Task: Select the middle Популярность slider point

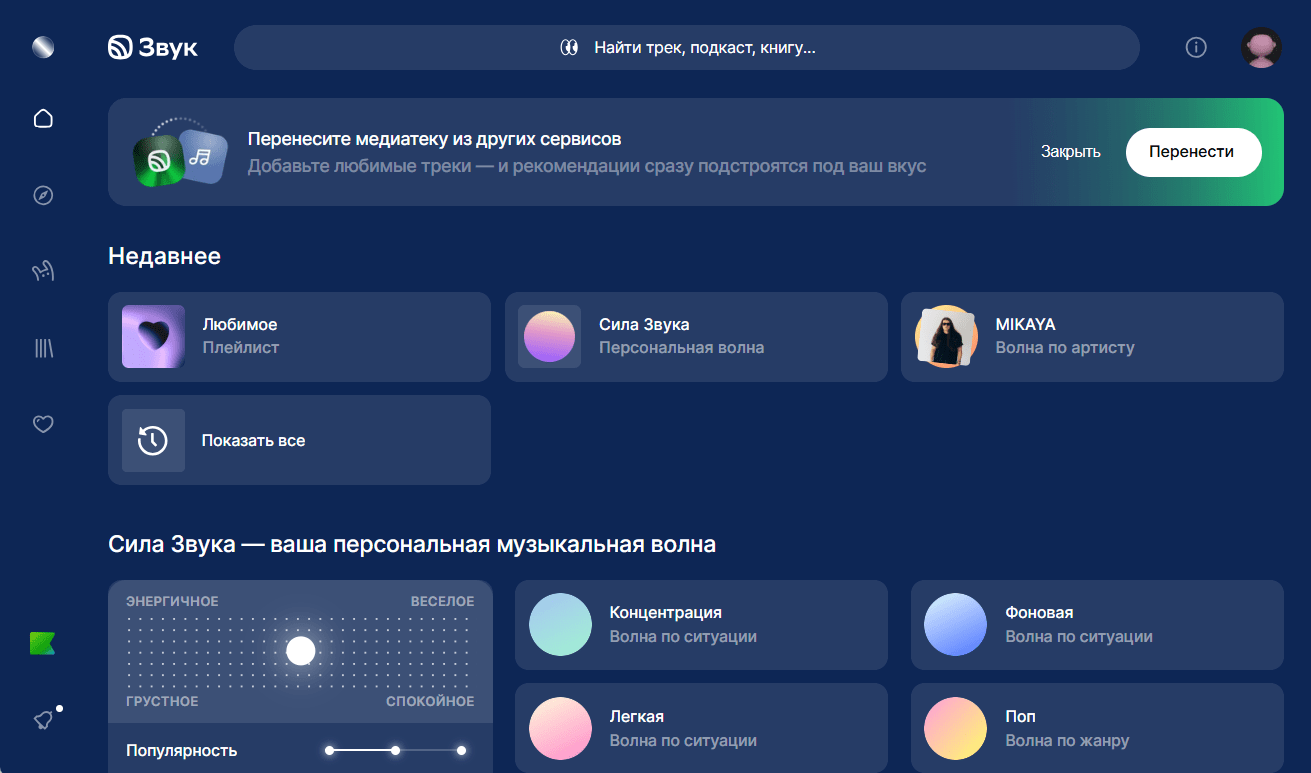Action: click(x=395, y=750)
